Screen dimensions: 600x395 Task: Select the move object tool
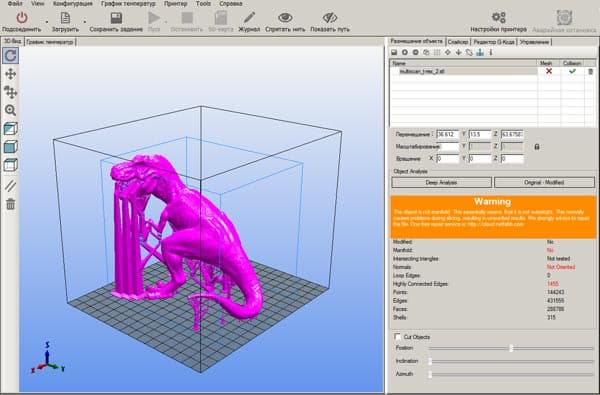(10, 92)
